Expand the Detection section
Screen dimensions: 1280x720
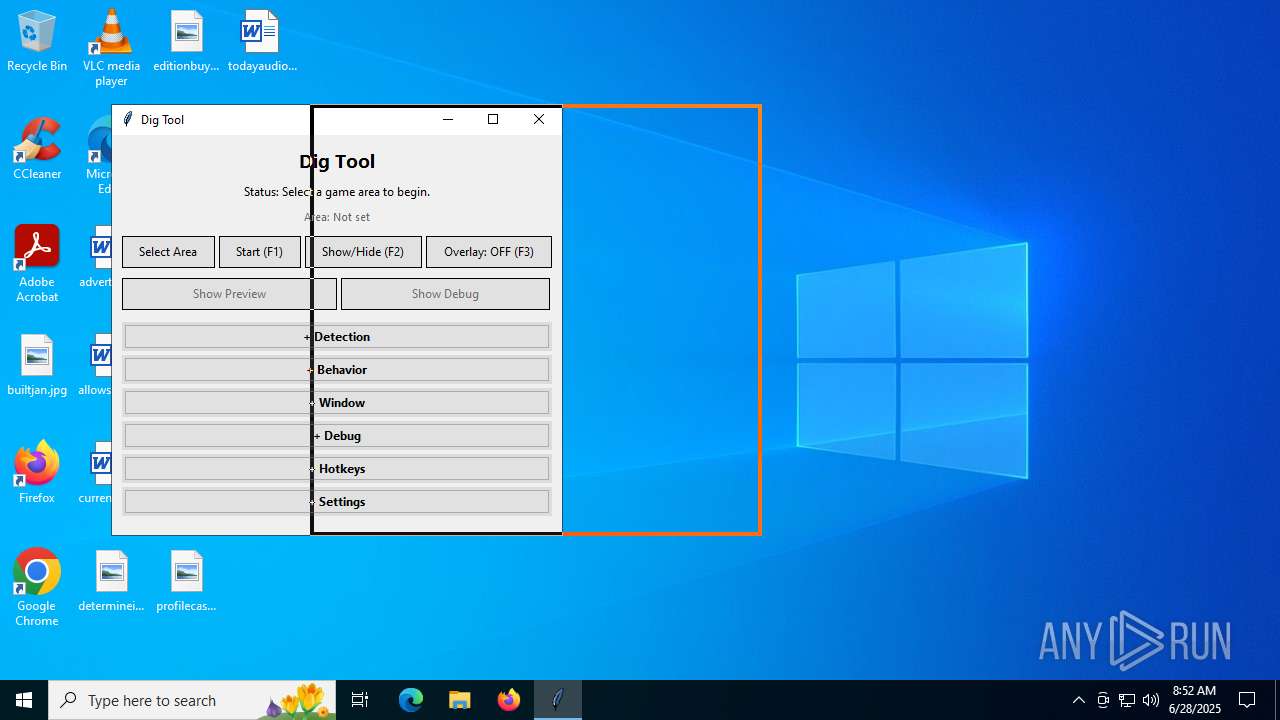click(336, 337)
